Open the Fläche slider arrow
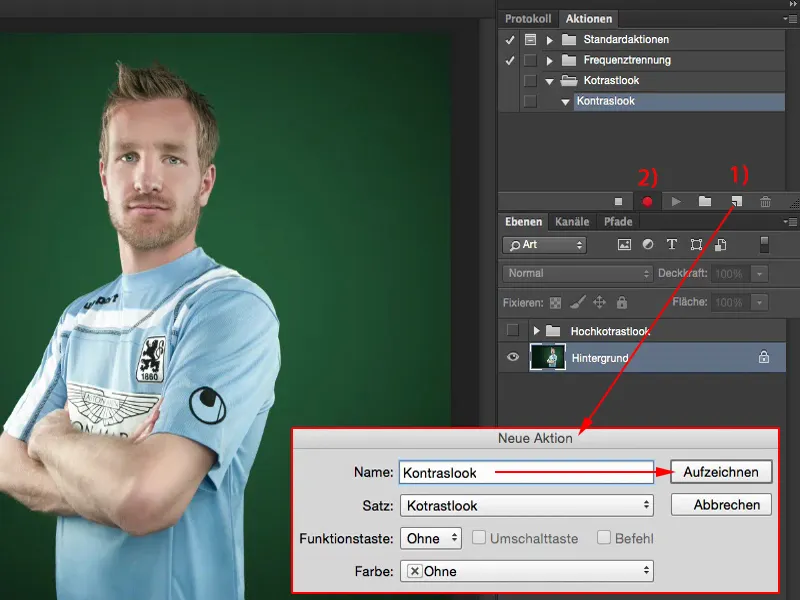Viewport: 800px width, 600px height. (759, 303)
